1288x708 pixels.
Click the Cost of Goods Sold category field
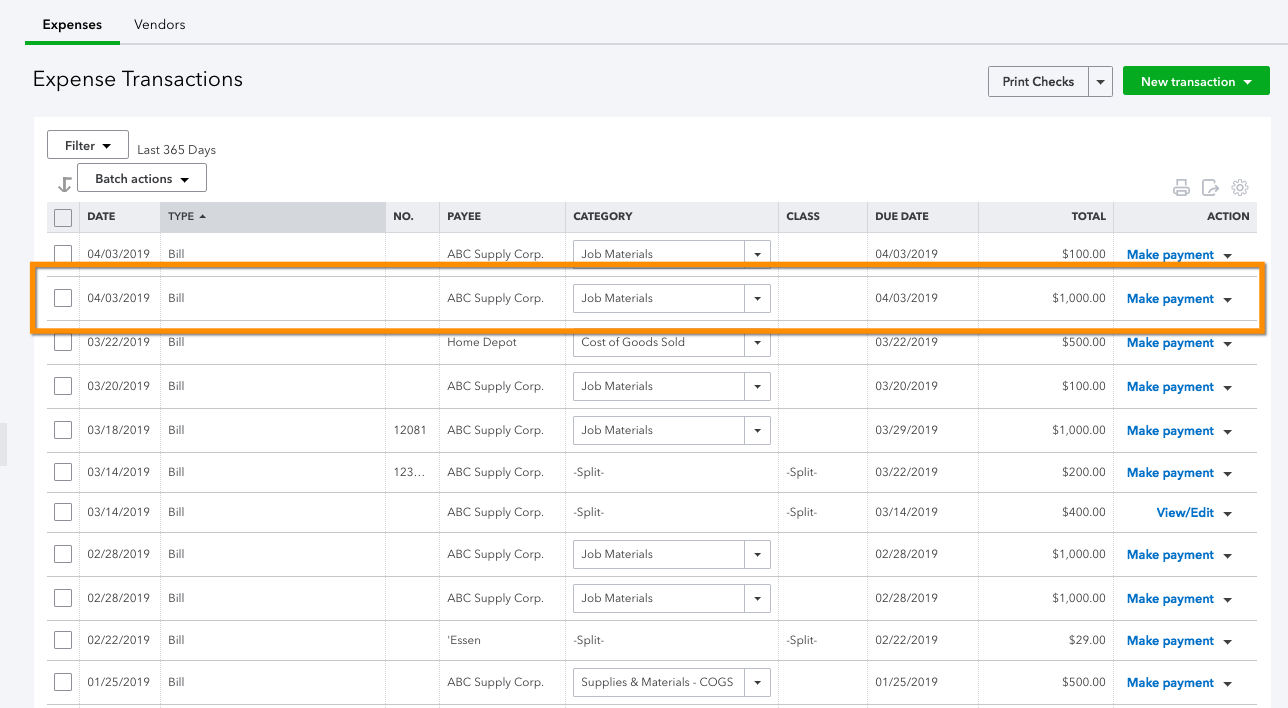click(659, 342)
